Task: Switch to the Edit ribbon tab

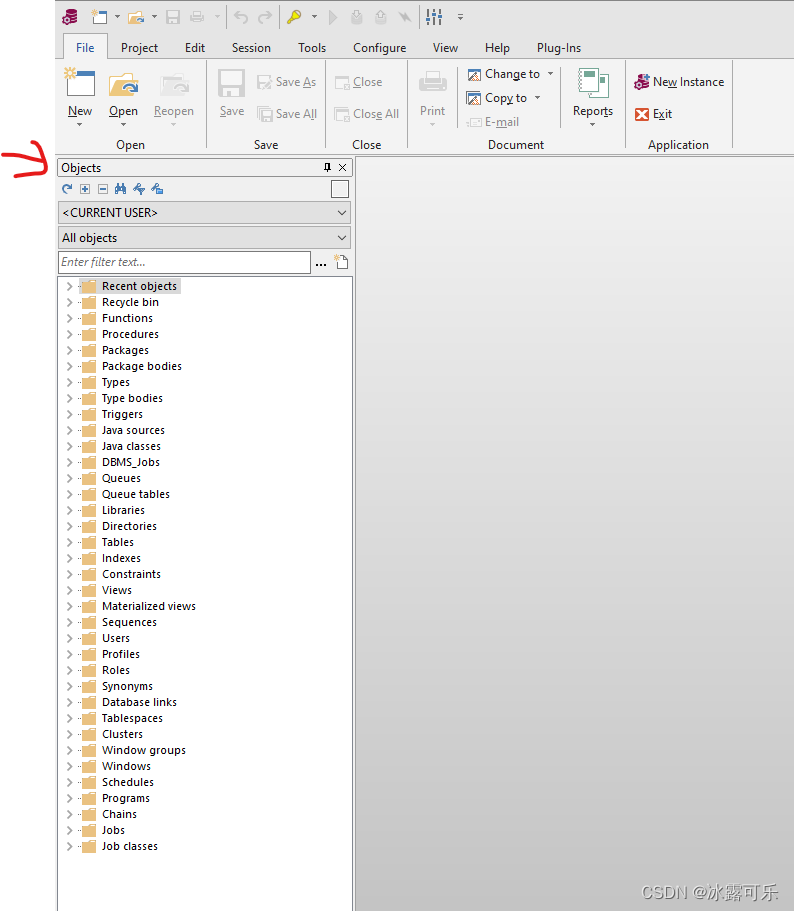Action: [195, 48]
